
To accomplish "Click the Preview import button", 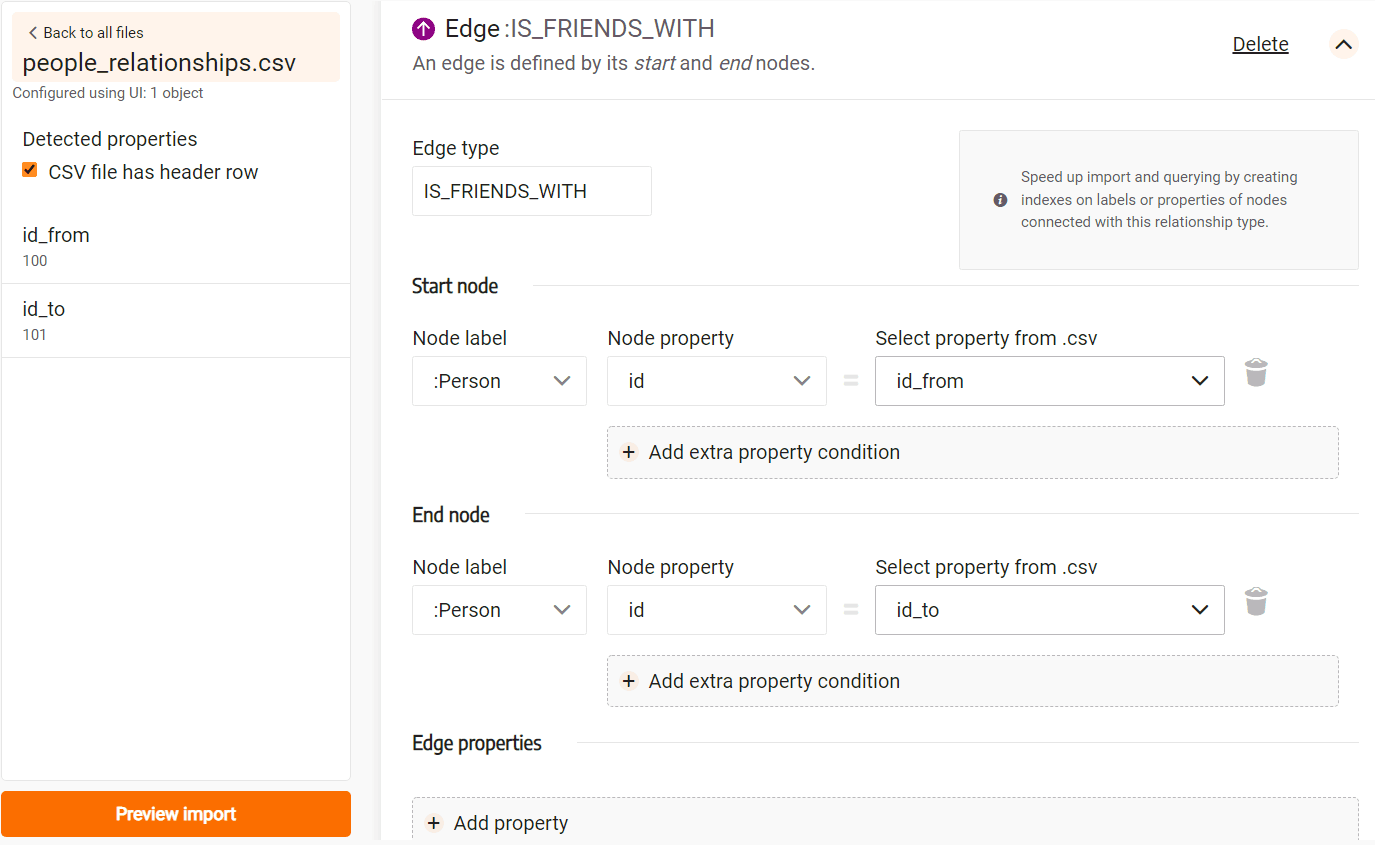I will (x=176, y=814).
